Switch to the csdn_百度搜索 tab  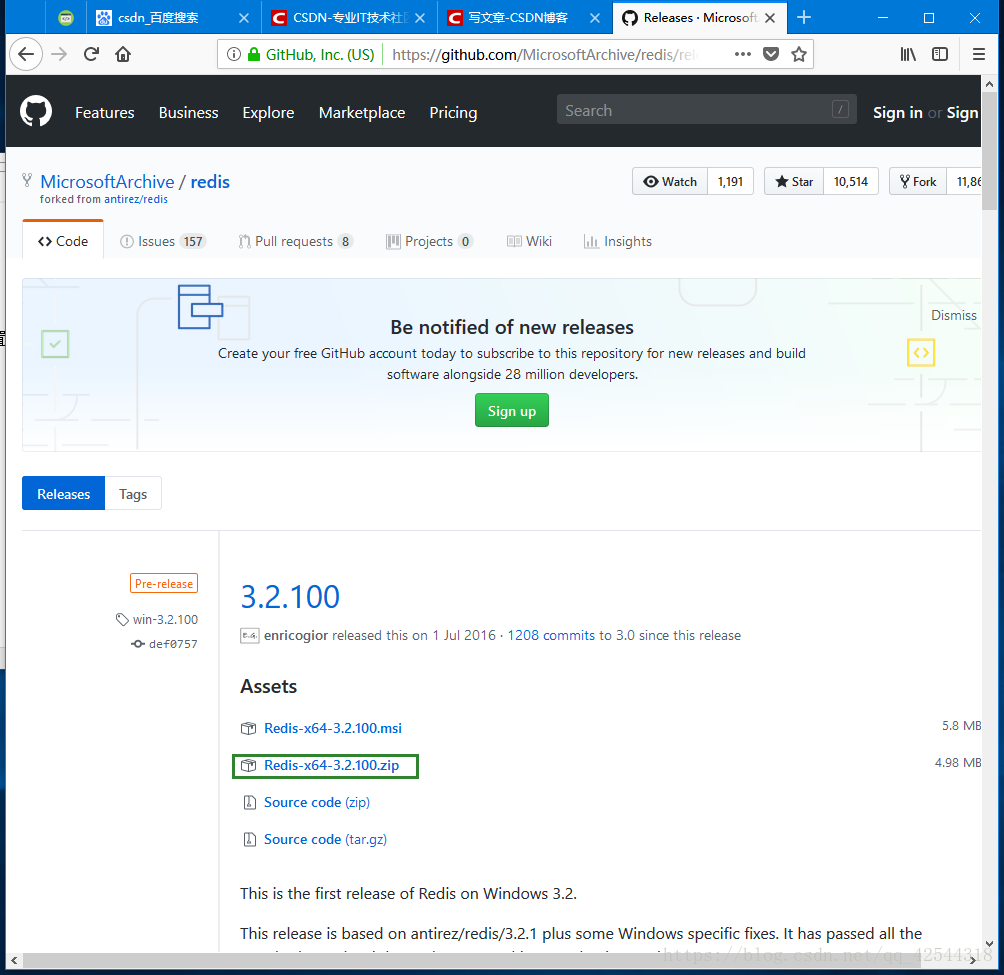click(x=174, y=17)
